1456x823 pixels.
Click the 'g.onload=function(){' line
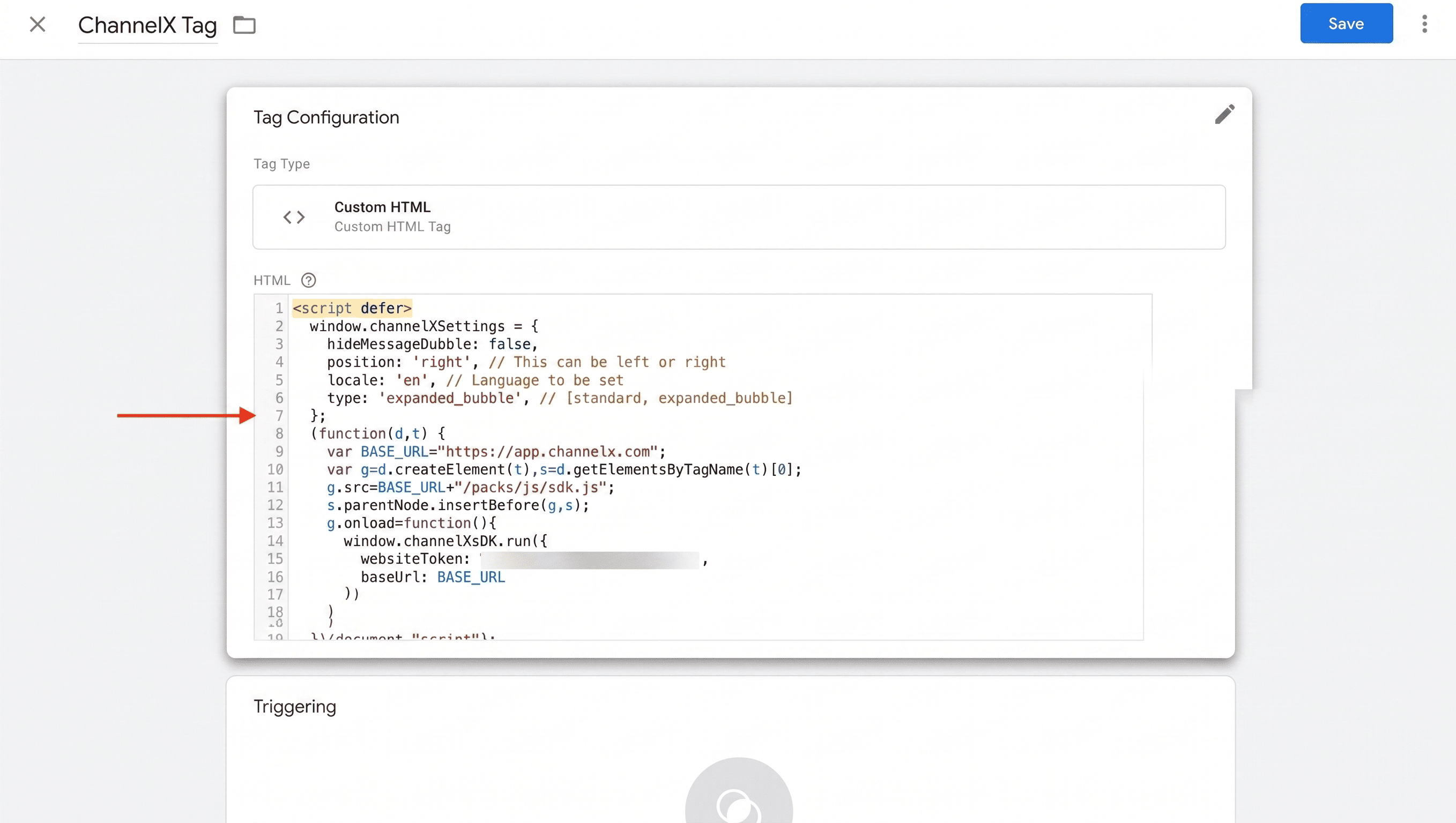(x=412, y=523)
